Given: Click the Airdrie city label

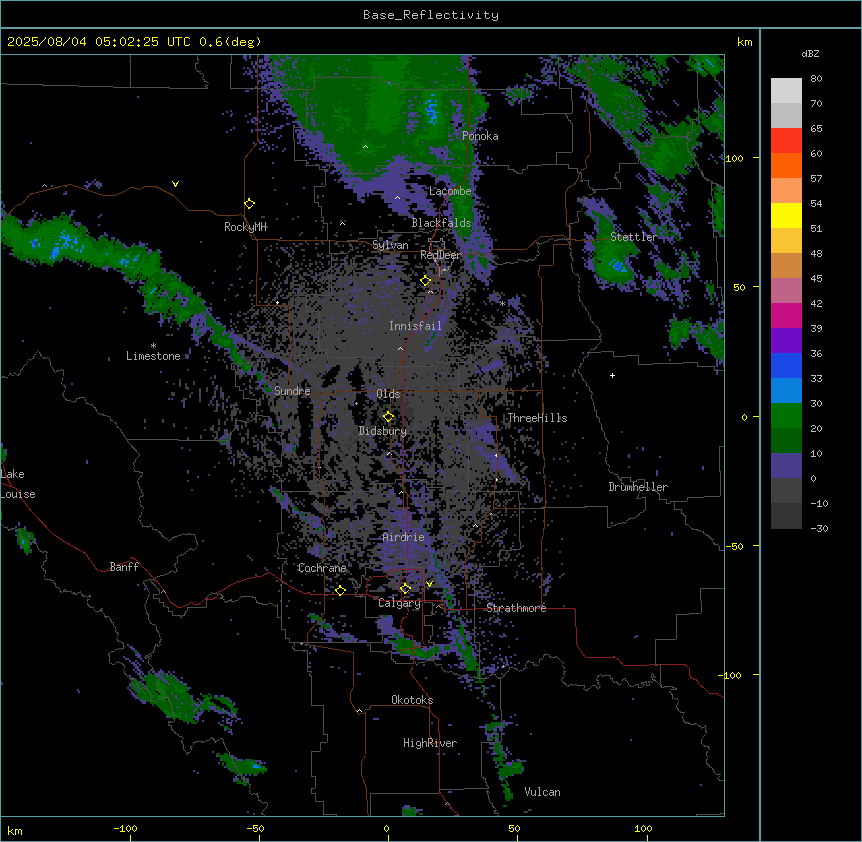Looking at the screenshot, I should [x=404, y=537].
